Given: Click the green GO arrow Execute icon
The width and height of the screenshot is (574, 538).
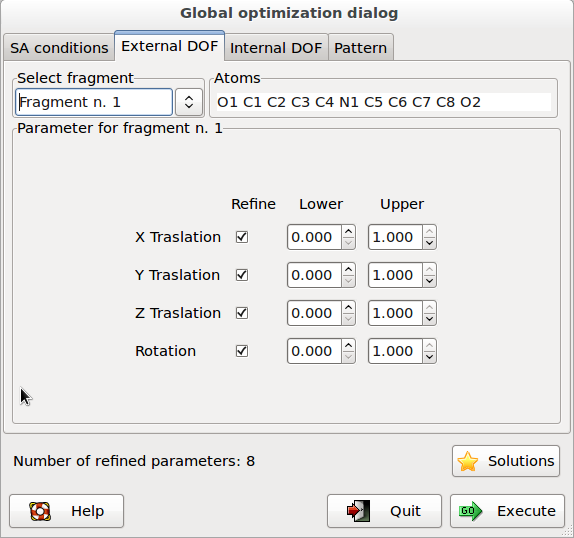Looking at the screenshot, I should pos(471,511).
